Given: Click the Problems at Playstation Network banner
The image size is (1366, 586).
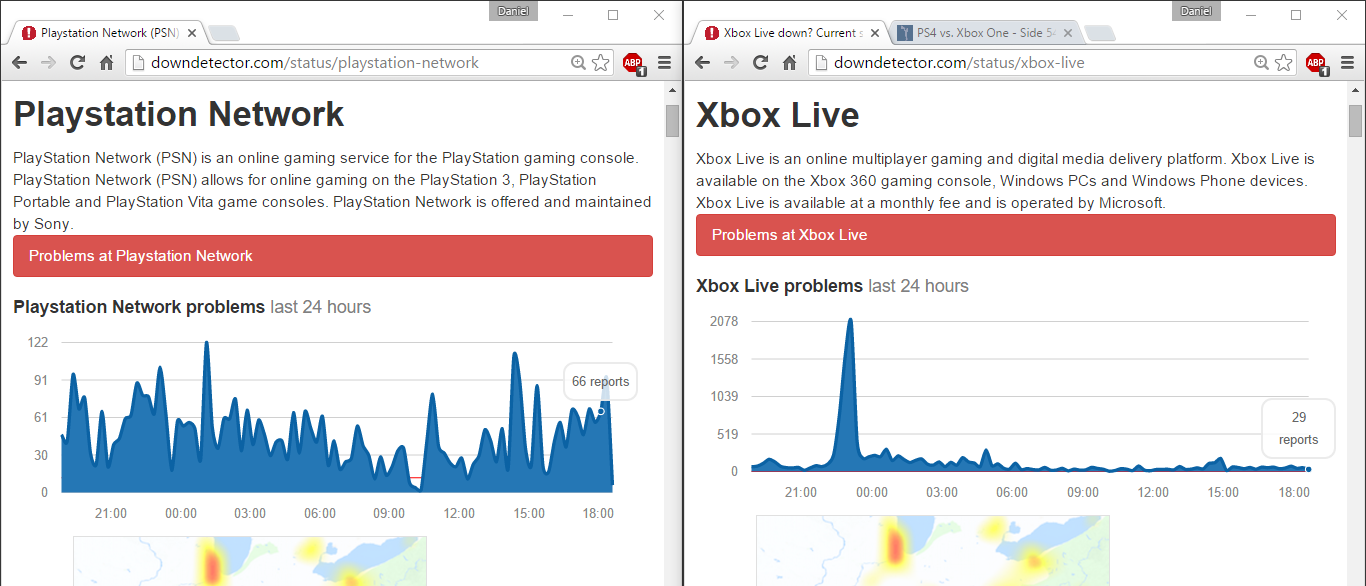Looking at the screenshot, I should 333,256.
